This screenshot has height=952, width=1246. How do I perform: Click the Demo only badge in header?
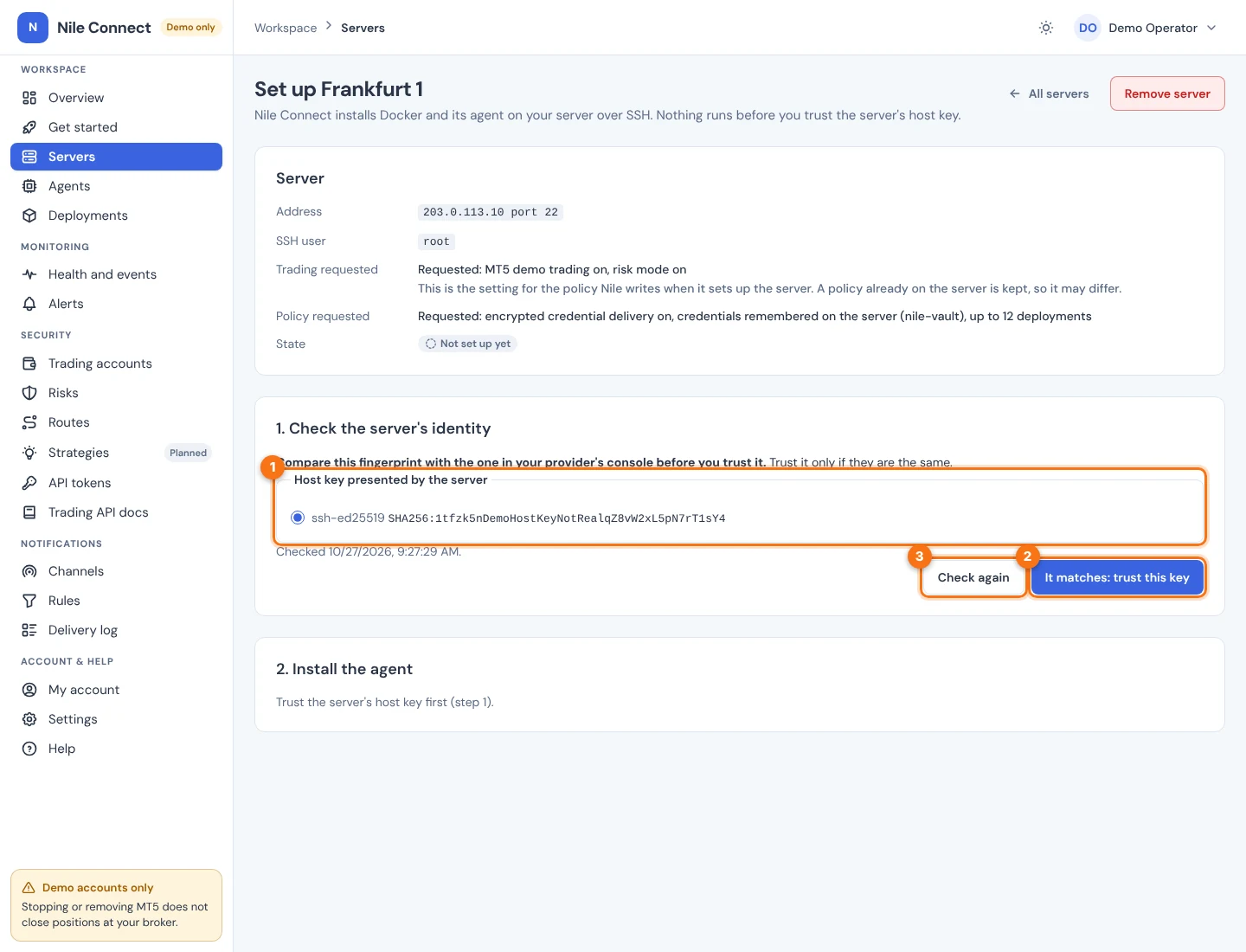click(190, 28)
